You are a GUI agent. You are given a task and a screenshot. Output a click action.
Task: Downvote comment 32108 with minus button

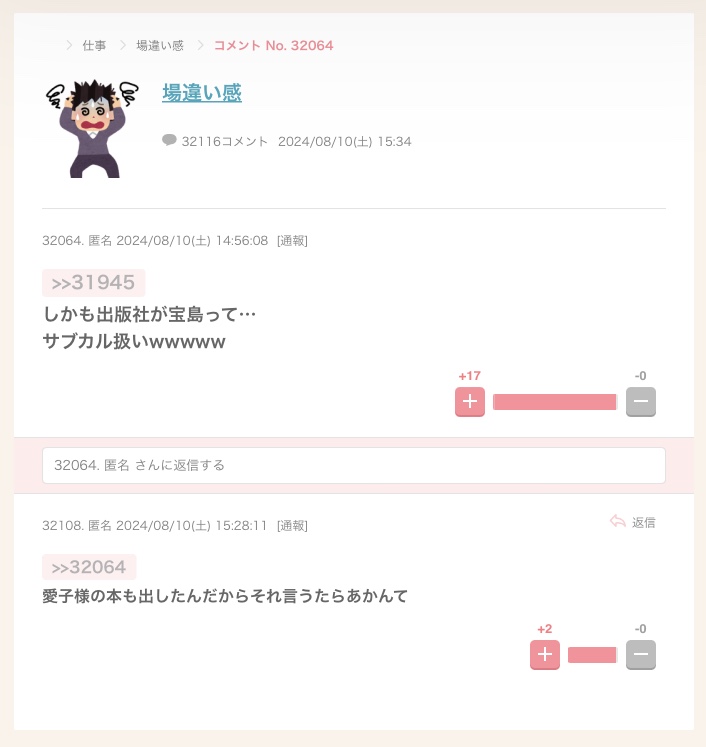pos(641,655)
